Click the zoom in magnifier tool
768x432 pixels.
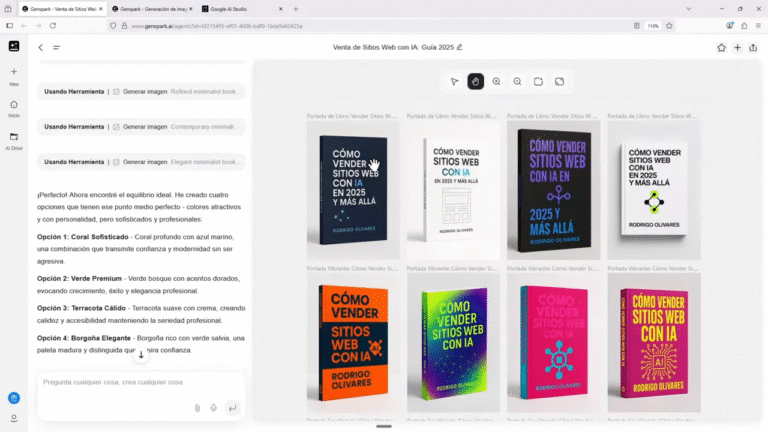(x=497, y=82)
